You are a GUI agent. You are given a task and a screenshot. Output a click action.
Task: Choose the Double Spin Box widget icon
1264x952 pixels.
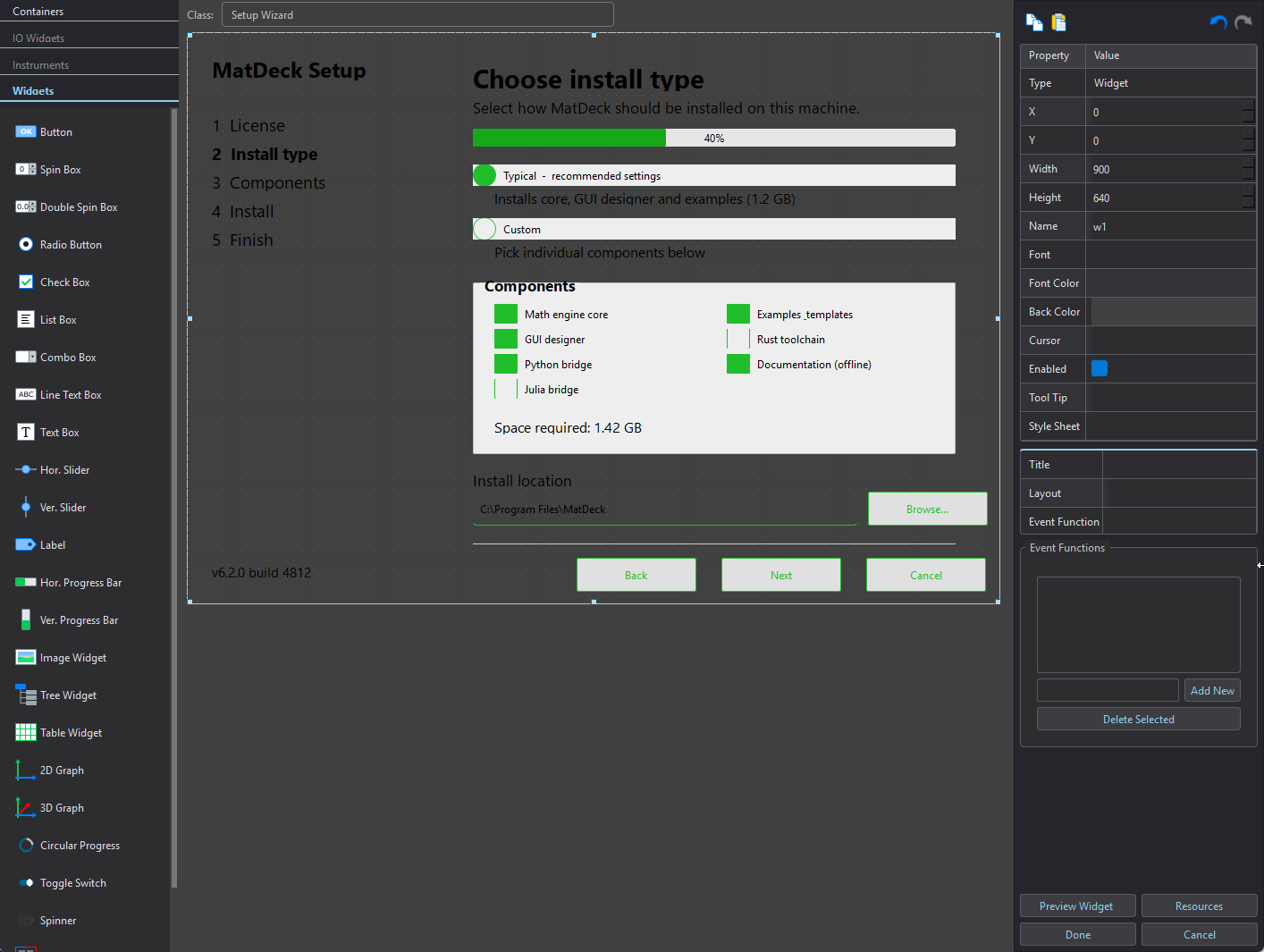26,206
